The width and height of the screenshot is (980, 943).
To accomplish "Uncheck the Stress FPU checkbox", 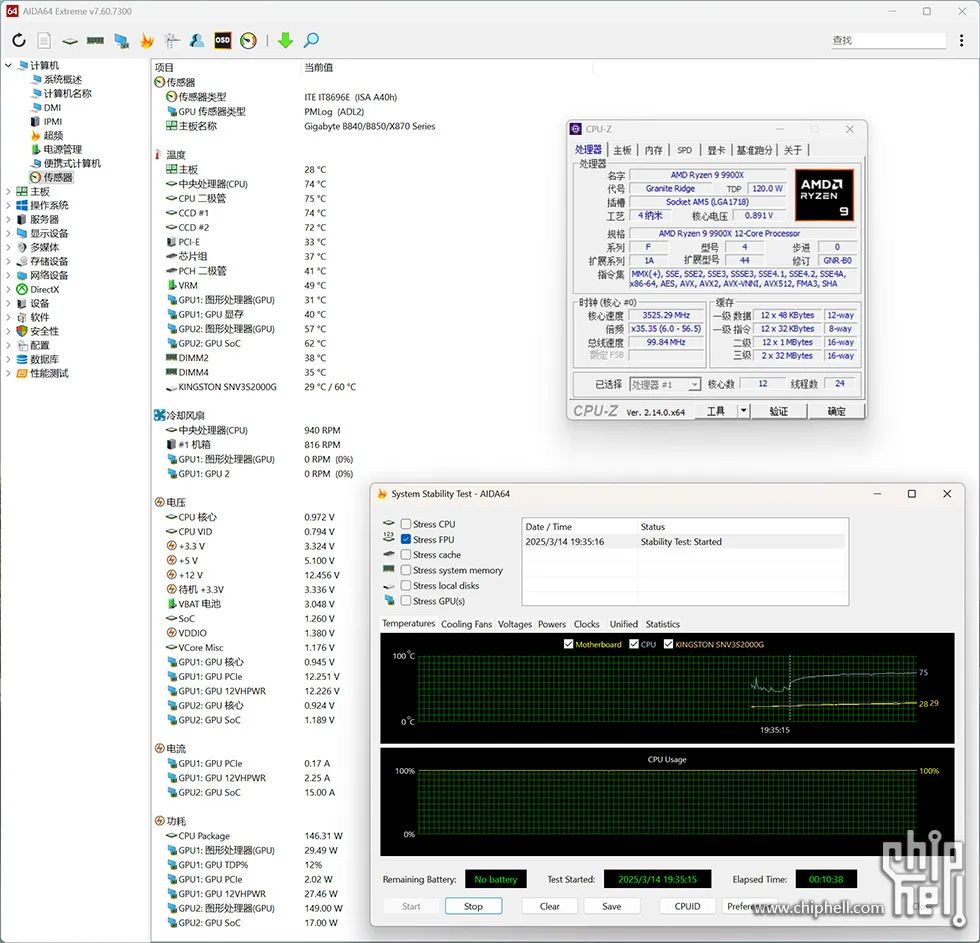I will pos(406,539).
